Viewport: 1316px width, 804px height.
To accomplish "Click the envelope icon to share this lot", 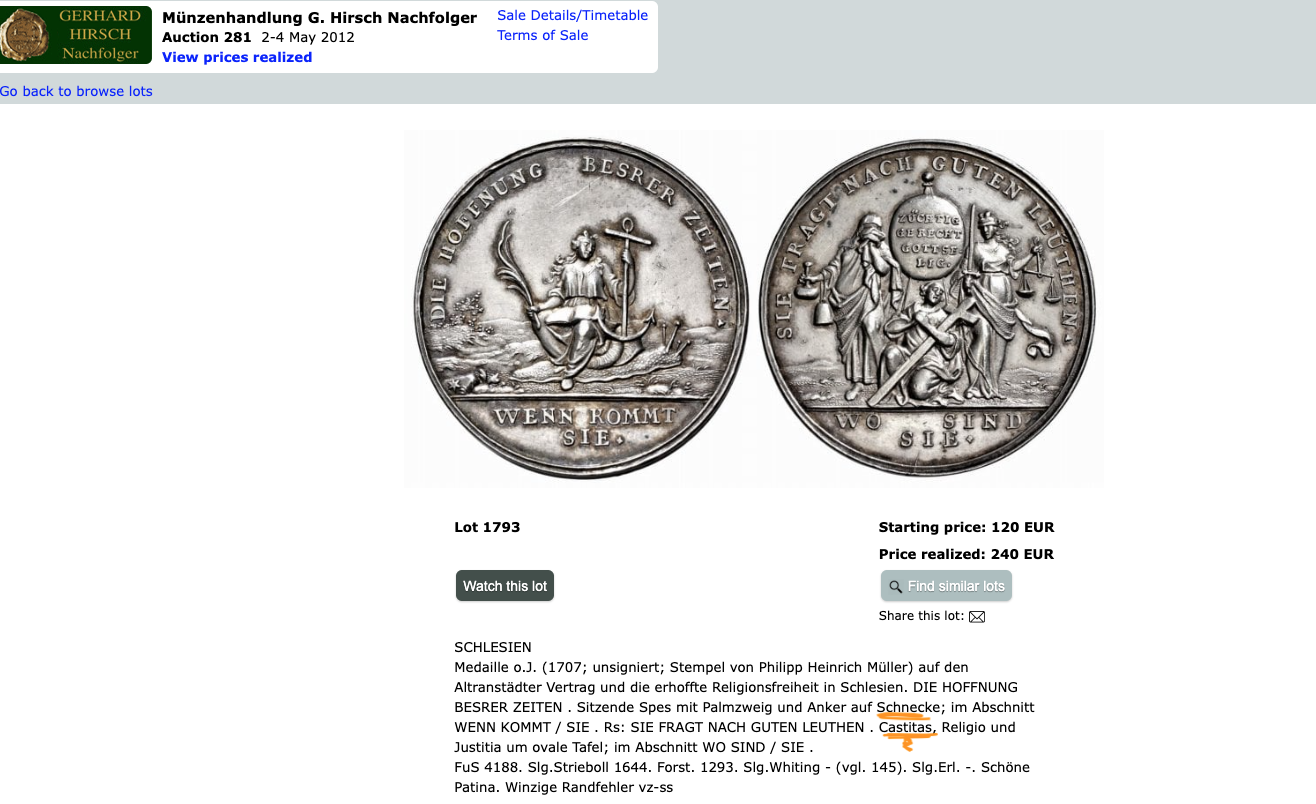I will [977, 617].
